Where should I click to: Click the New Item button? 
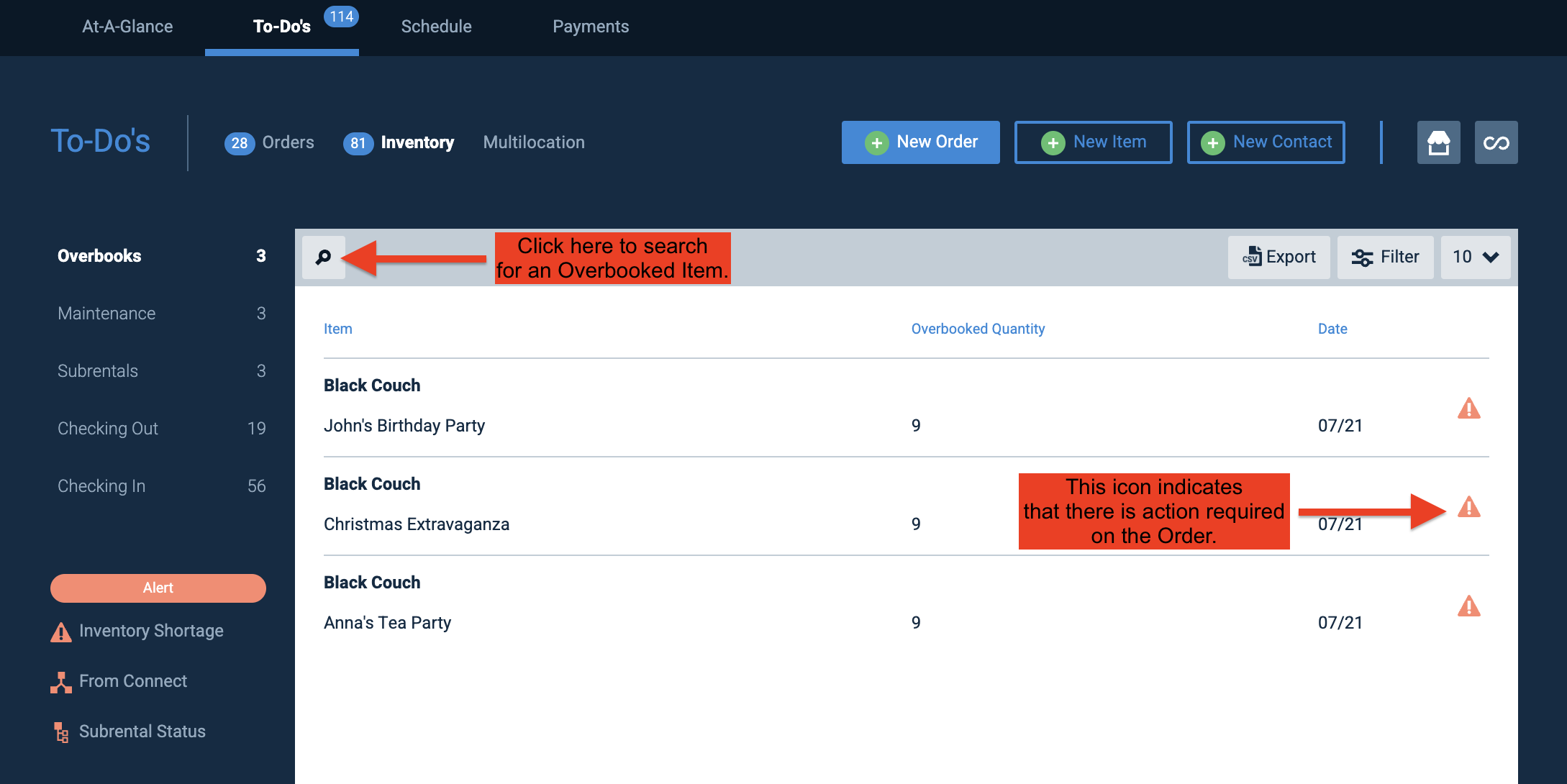[x=1093, y=142]
